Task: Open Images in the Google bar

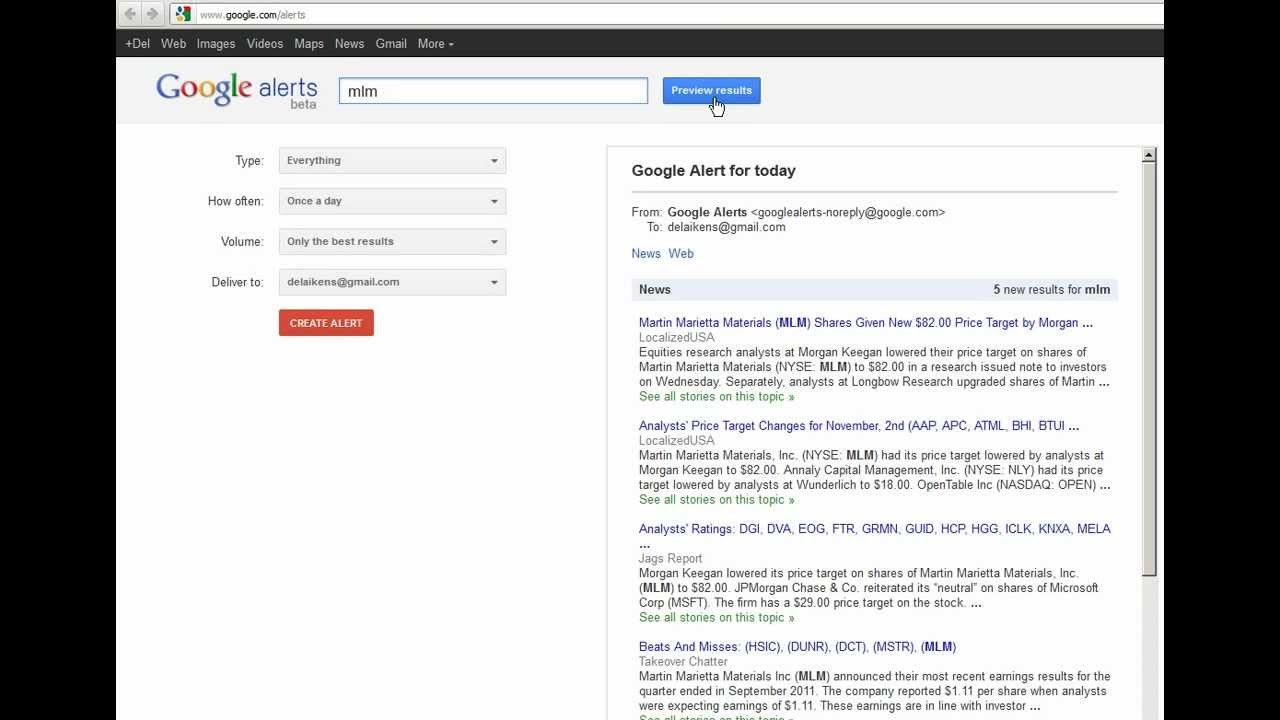Action: [x=216, y=44]
